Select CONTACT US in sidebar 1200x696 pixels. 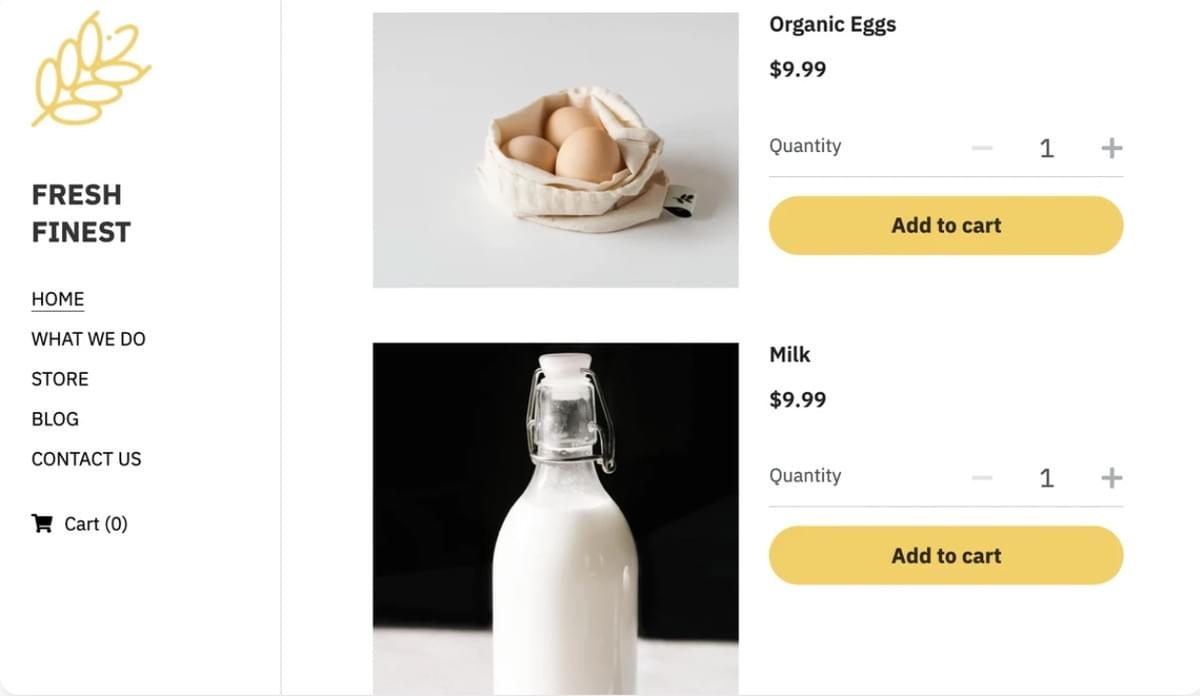coord(86,459)
